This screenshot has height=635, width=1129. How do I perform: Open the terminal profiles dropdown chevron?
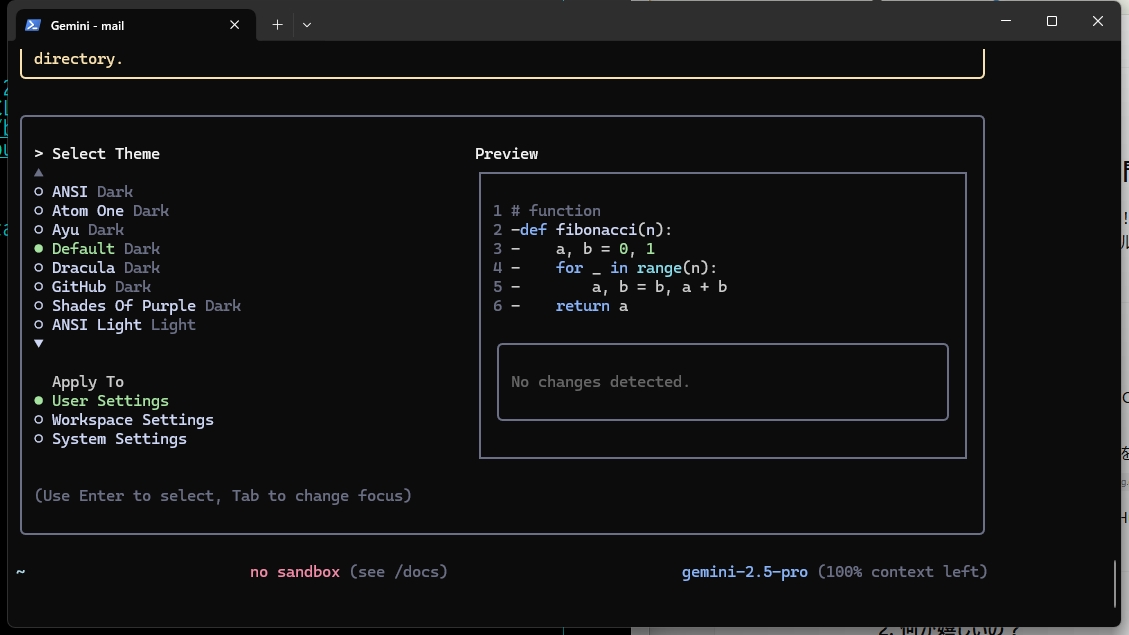click(307, 25)
